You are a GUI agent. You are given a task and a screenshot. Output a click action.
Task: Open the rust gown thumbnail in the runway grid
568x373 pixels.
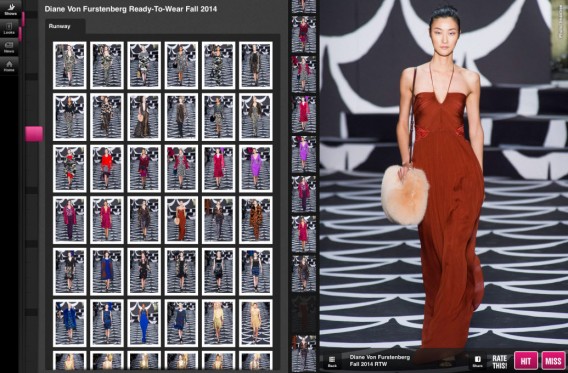click(181, 220)
